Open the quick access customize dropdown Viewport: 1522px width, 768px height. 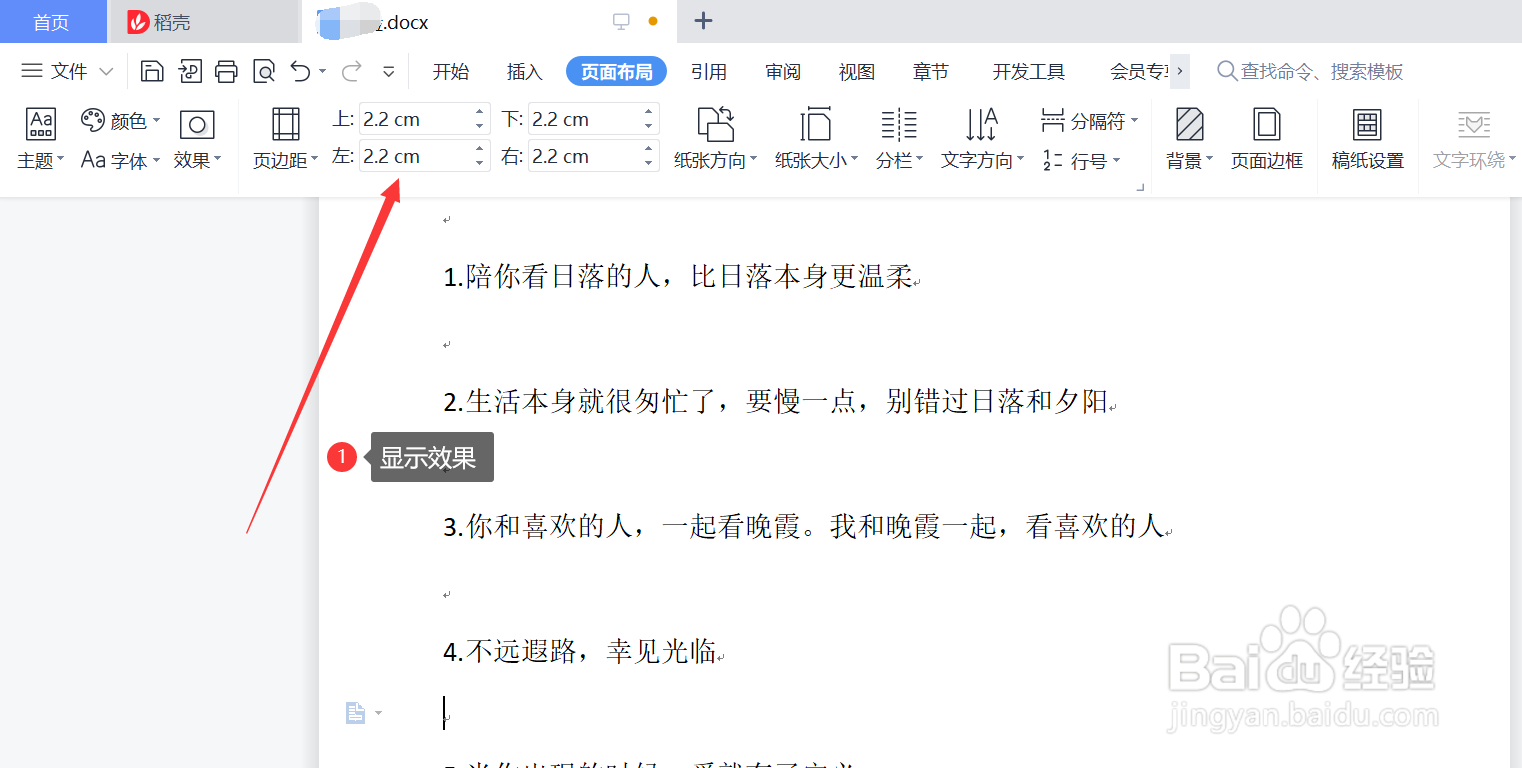click(389, 72)
